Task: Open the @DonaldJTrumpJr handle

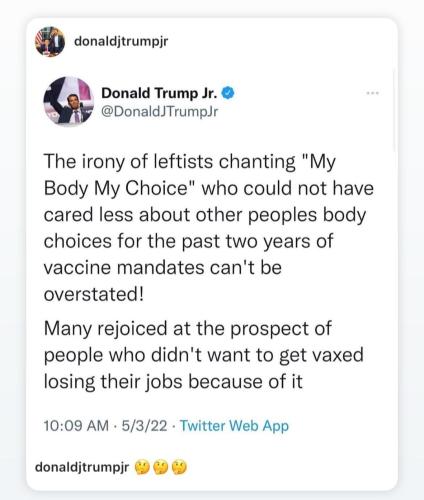Action: click(159, 112)
